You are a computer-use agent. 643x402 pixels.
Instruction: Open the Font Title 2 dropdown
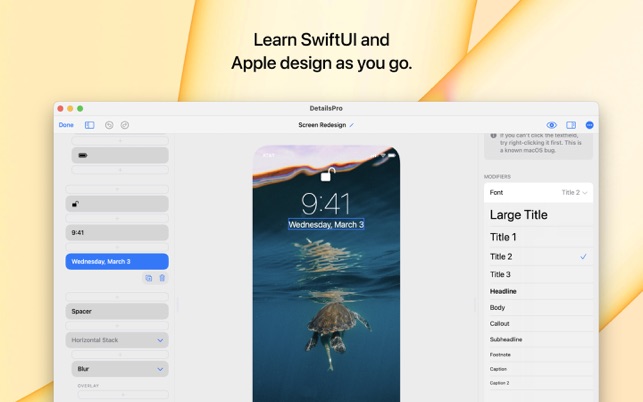(x=538, y=192)
